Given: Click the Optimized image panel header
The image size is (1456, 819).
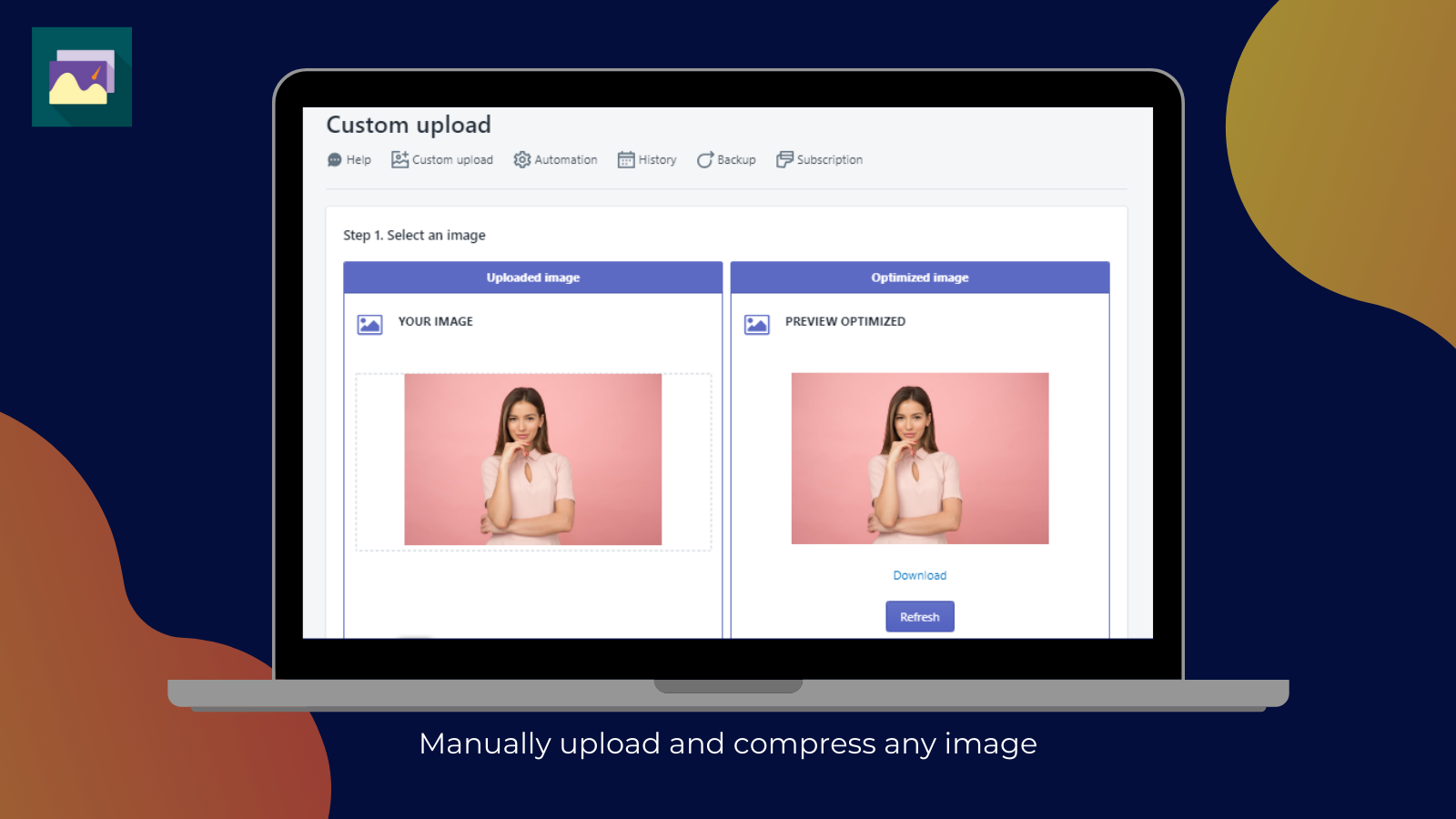Looking at the screenshot, I should click(920, 278).
